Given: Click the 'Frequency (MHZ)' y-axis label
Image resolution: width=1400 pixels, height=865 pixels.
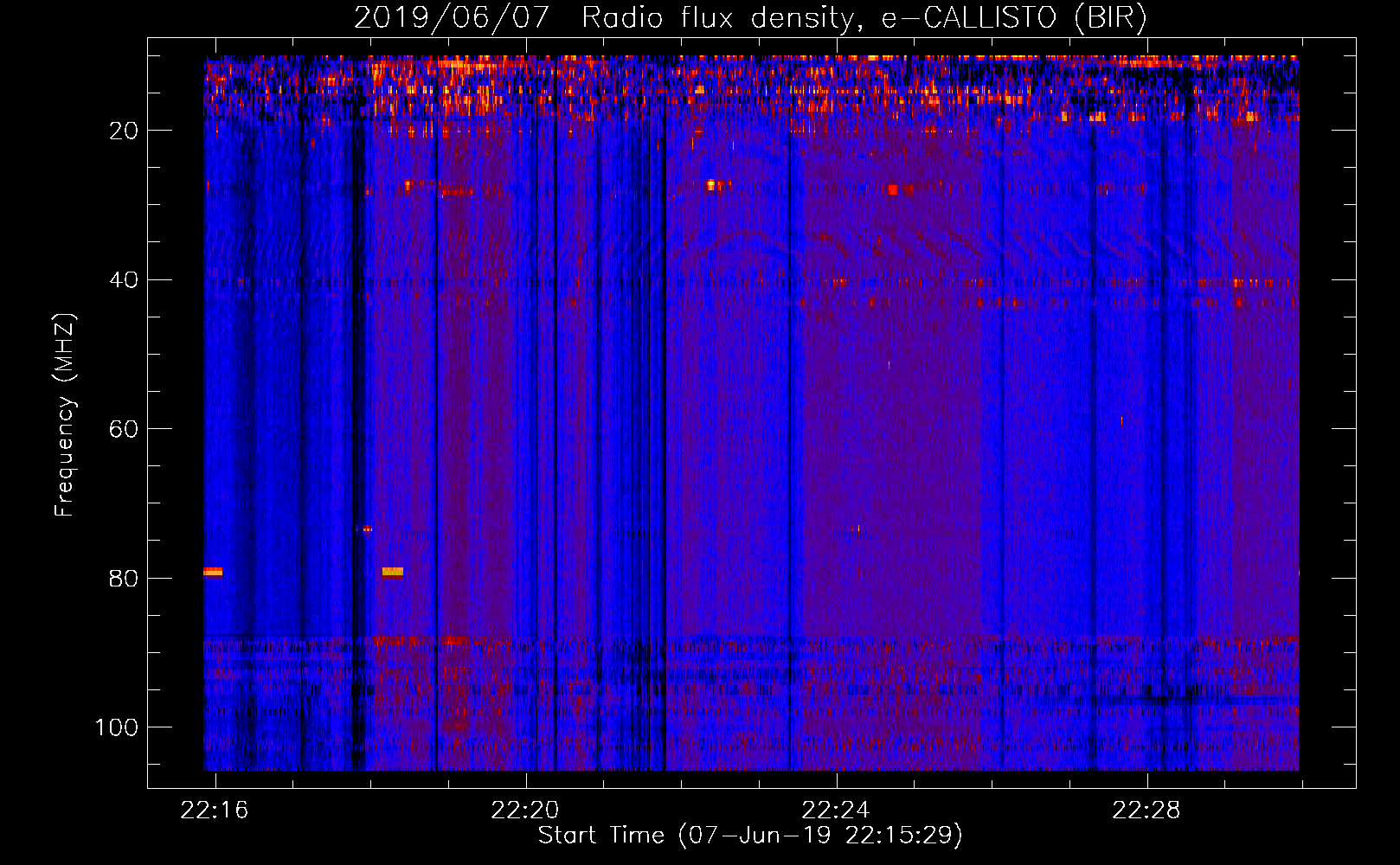Looking at the screenshot, I should pyautogui.click(x=65, y=415).
